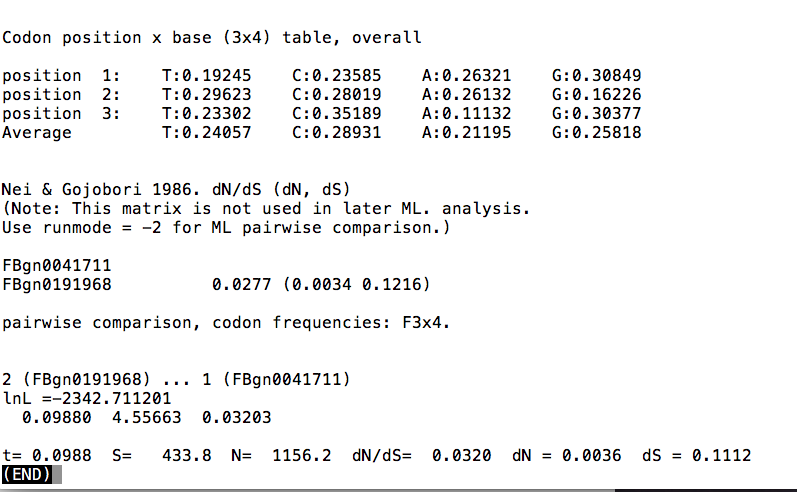This screenshot has width=797, height=492.
Task: Click the 'Average' row label
Action: click(37, 133)
